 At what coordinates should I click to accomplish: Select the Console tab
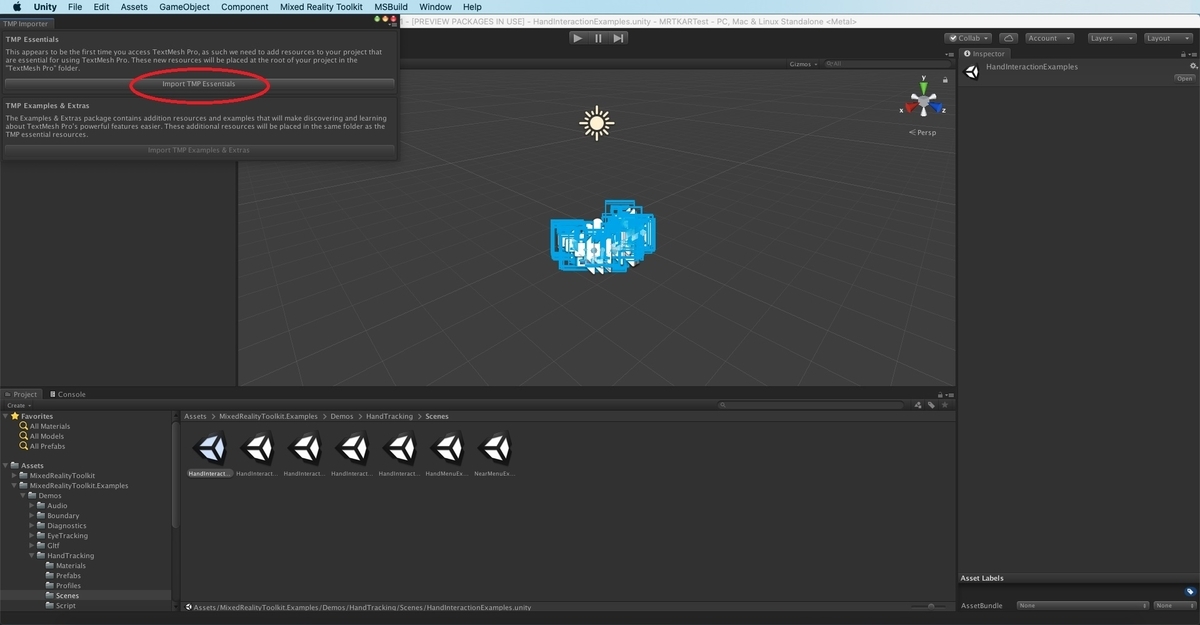[67, 394]
